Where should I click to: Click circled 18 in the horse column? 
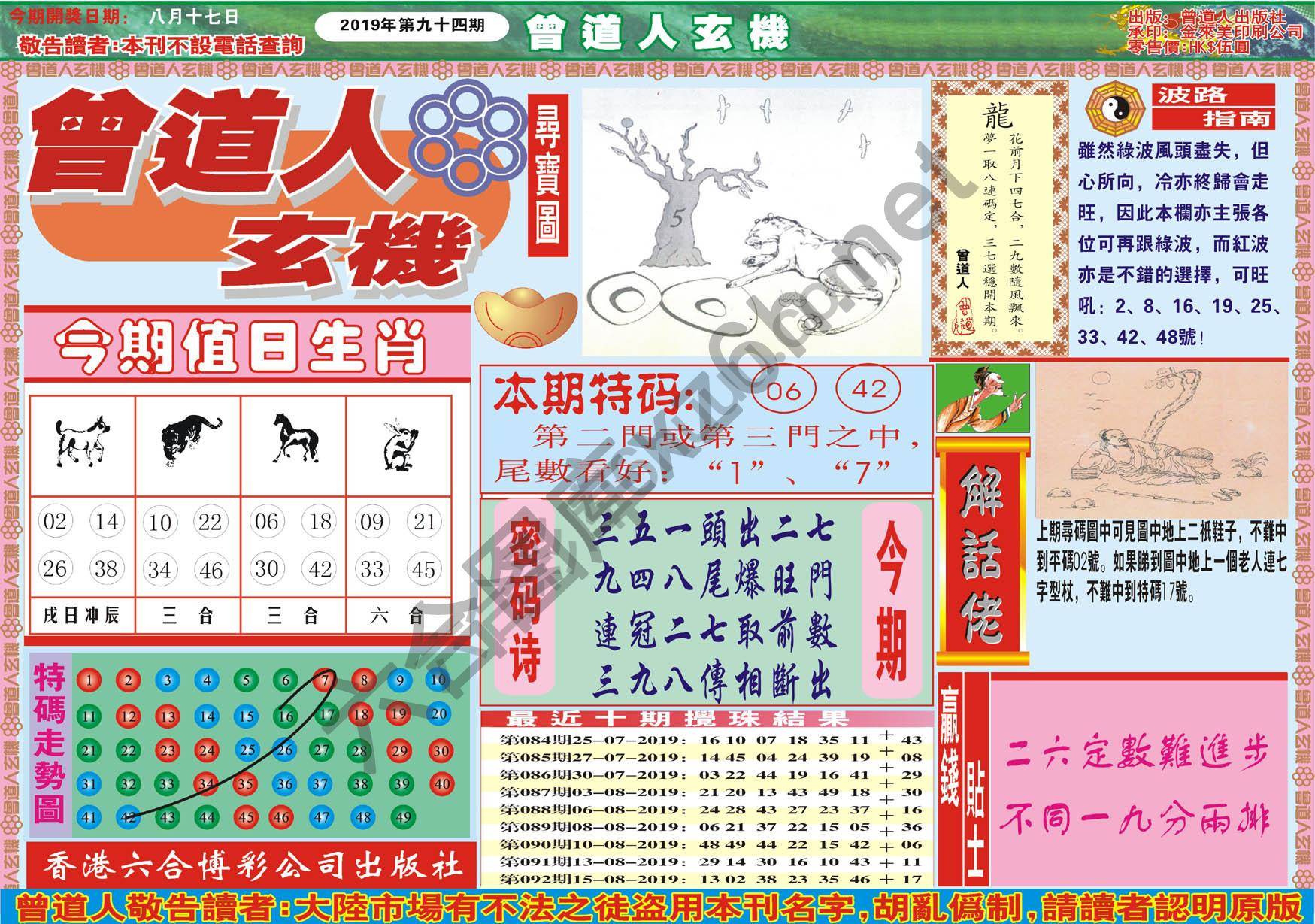tap(320, 521)
